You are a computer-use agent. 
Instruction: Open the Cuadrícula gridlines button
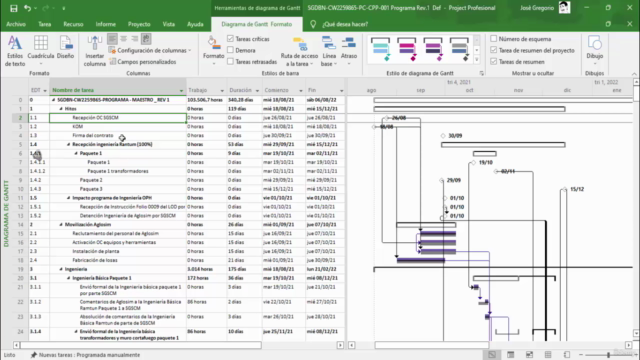[40, 51]
